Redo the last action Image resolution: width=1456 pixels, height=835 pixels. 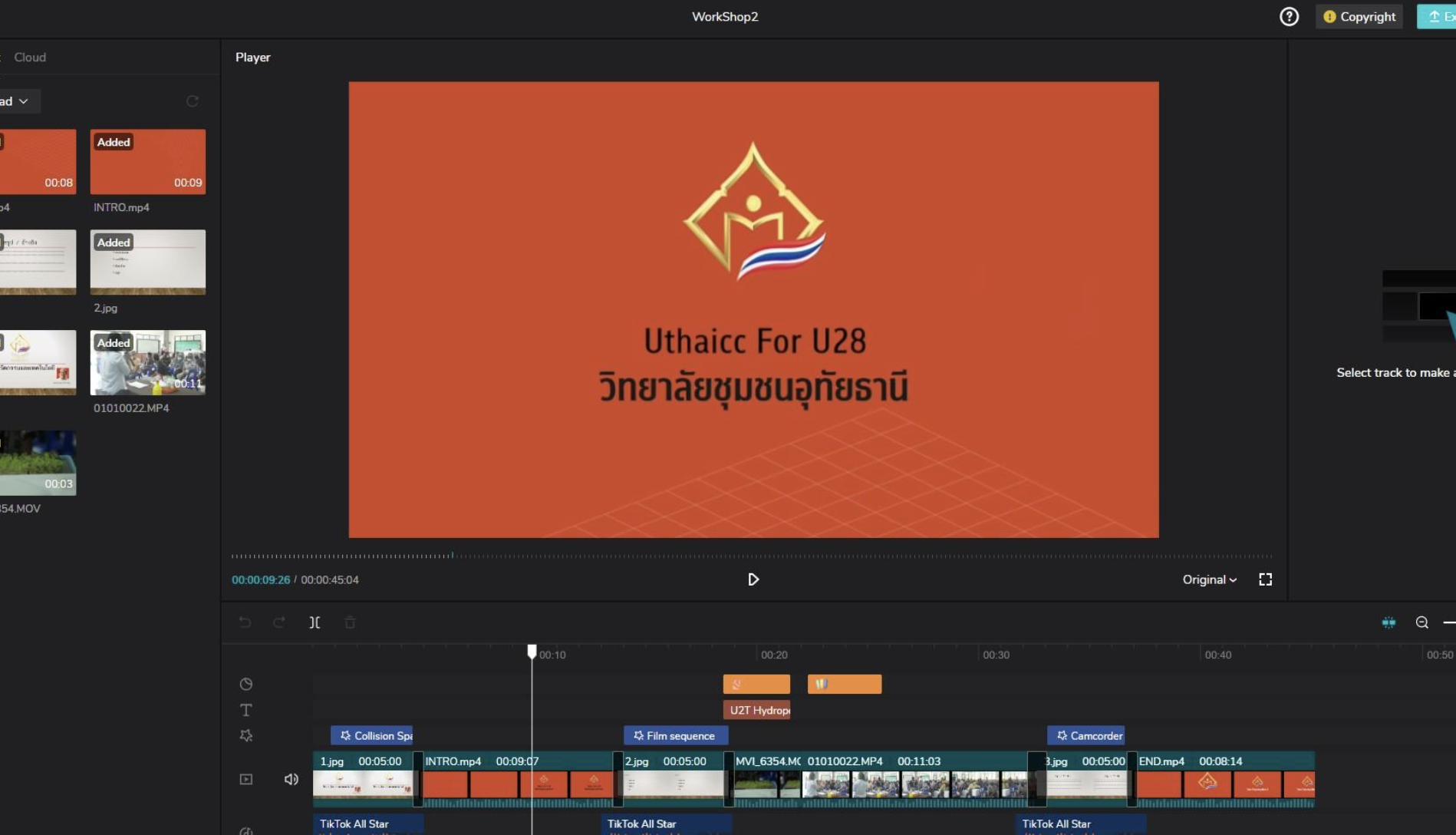[279, 622]
